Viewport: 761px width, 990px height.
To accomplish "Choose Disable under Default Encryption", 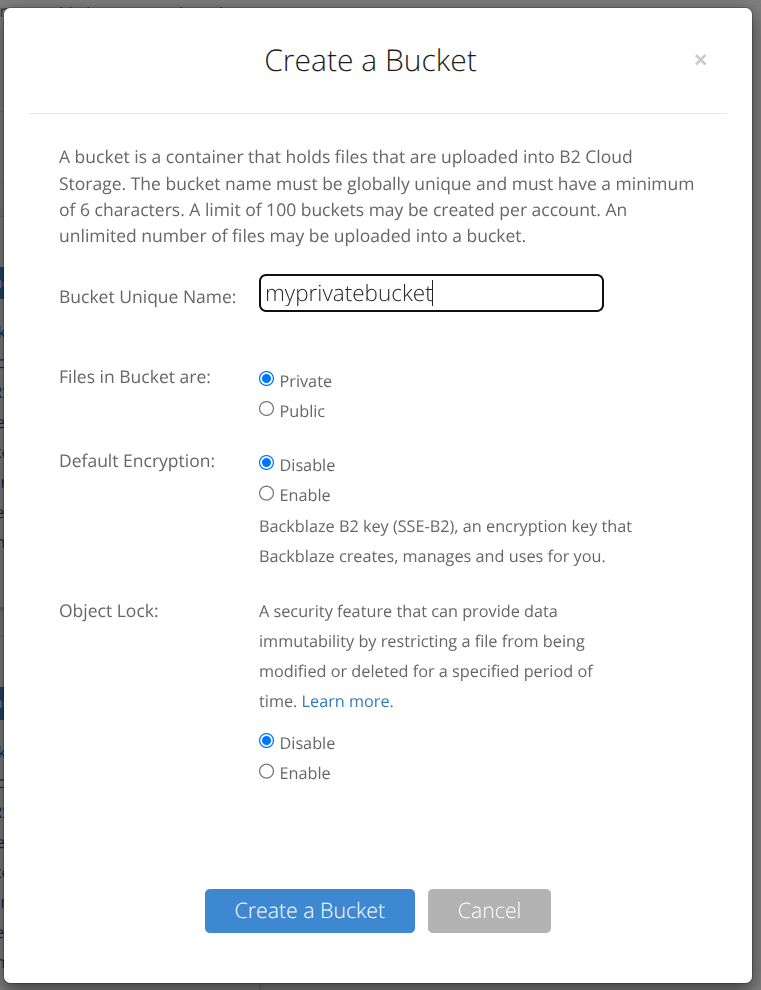I will (x=266, y=463).
